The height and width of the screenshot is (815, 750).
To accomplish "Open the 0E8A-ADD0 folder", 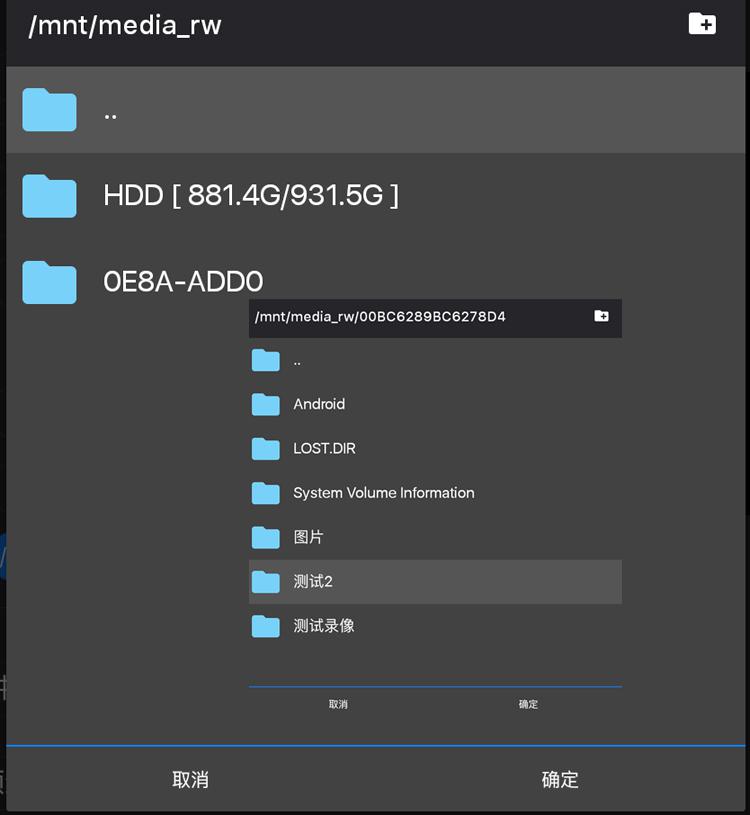I will pos(375,282).
